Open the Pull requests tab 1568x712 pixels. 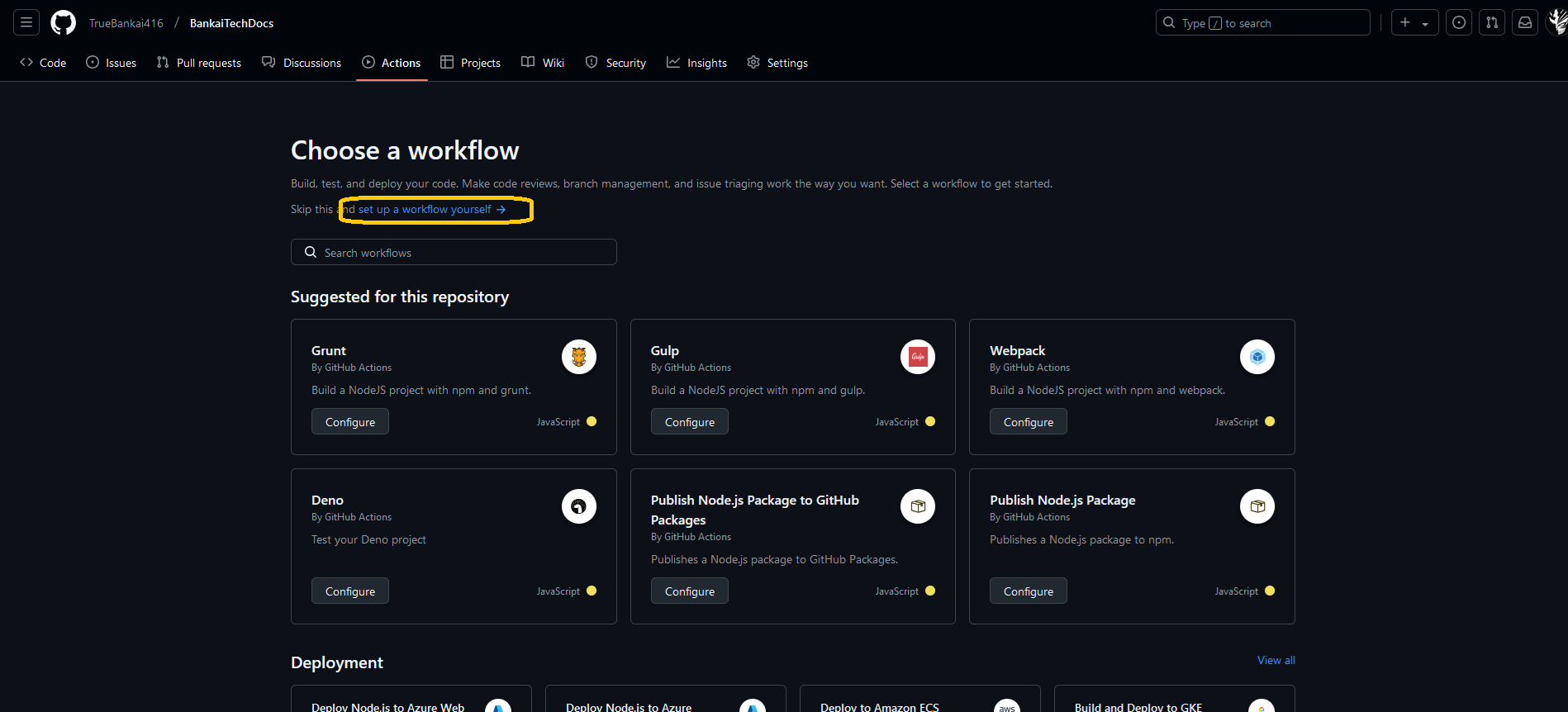pos(199,63)
